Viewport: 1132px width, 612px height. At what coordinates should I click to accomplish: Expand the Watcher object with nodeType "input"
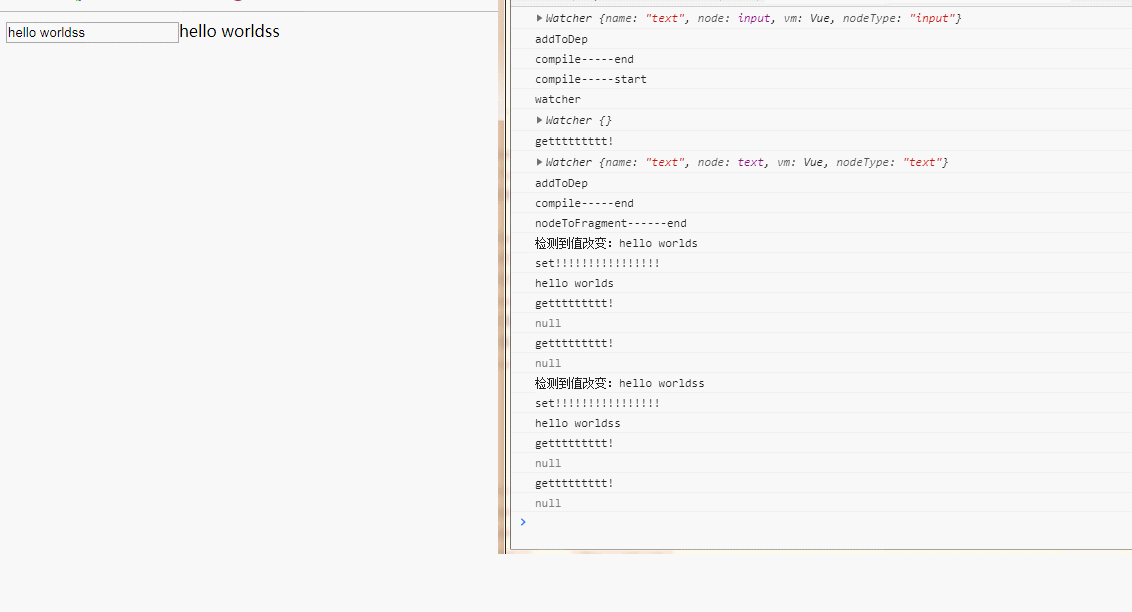click(x=539, y=18)
